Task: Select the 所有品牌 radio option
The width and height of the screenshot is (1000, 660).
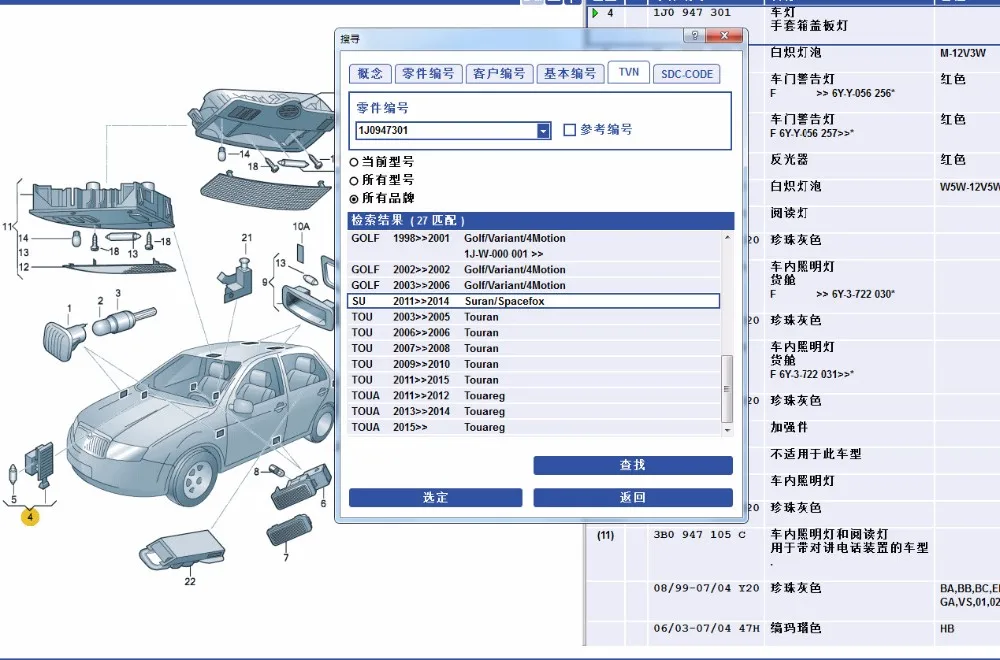Action: pyautogui.click(x=354, y=198)
